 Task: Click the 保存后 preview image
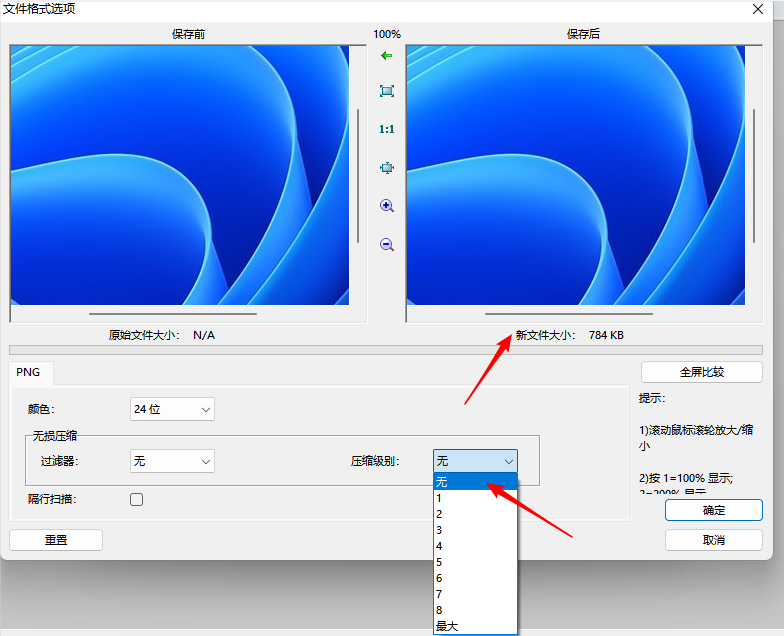576,176
